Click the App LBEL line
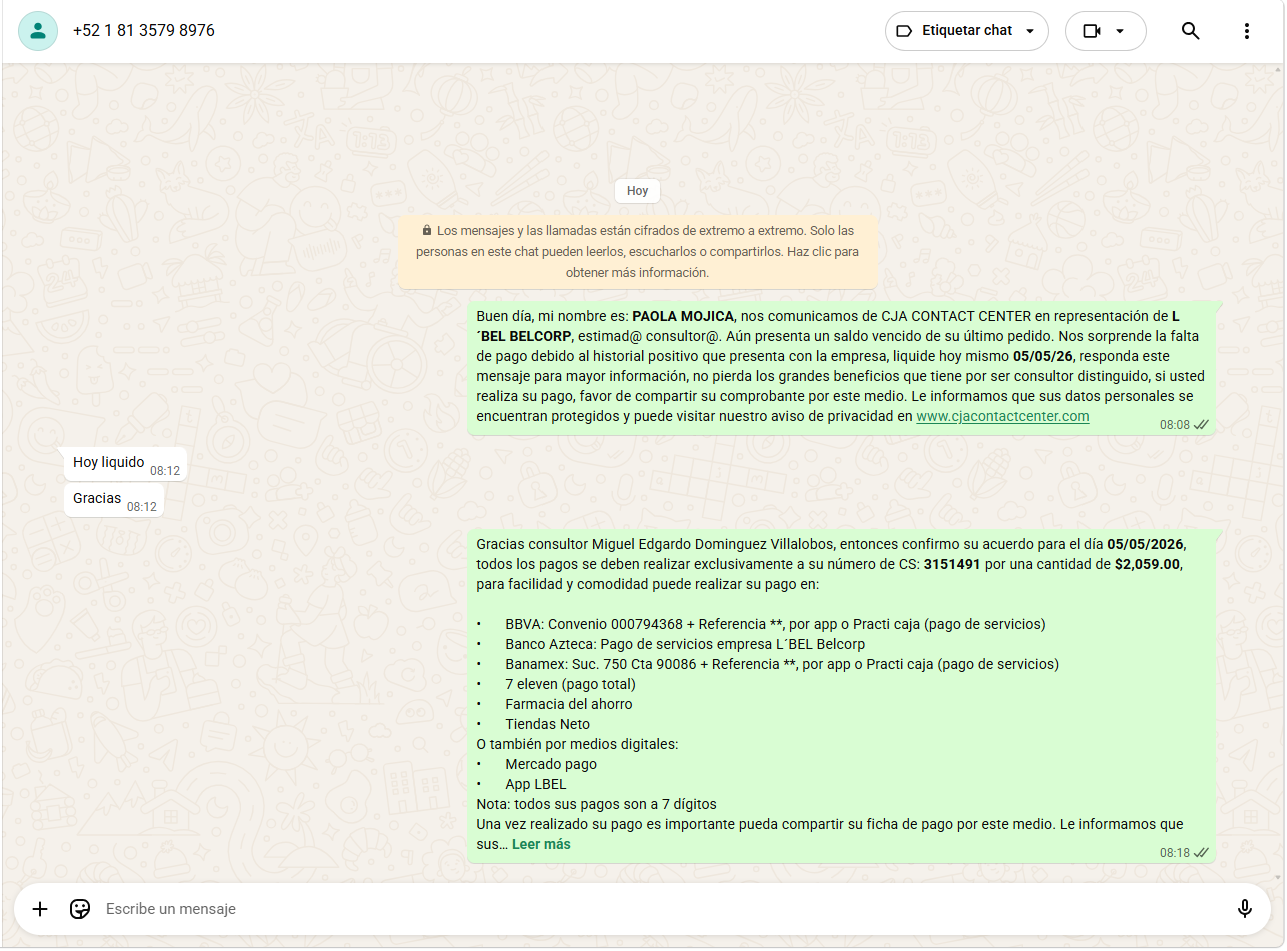The height and width of the screenshot is (951, 1287). click(x=536, y=784)
